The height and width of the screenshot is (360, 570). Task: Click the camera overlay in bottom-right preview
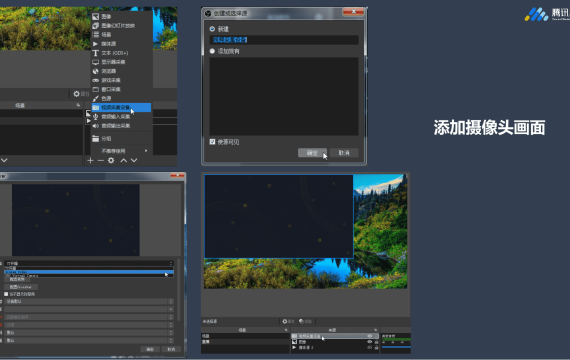point(278,216)
